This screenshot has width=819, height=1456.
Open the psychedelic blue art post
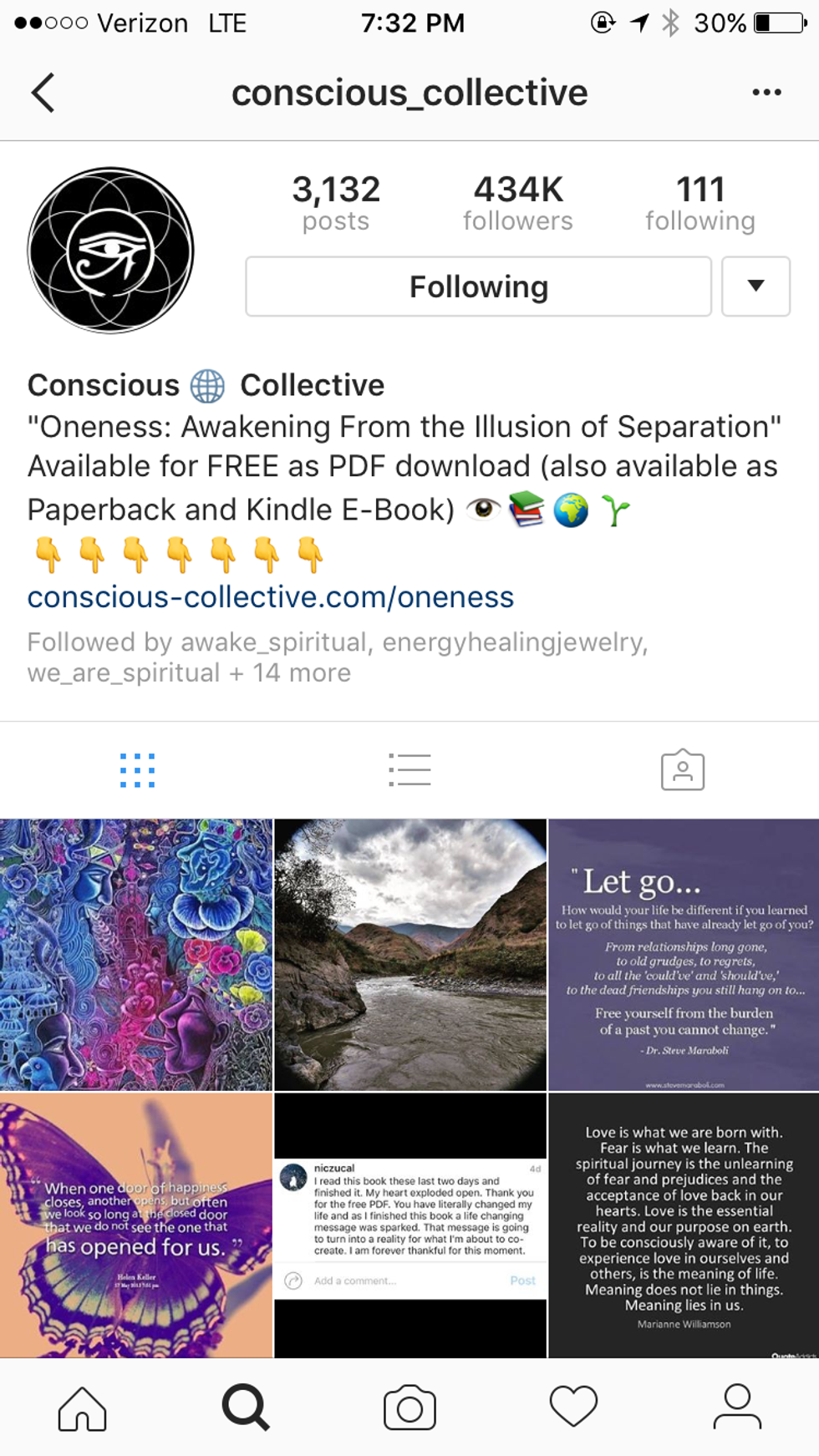(x=136, y=955)
